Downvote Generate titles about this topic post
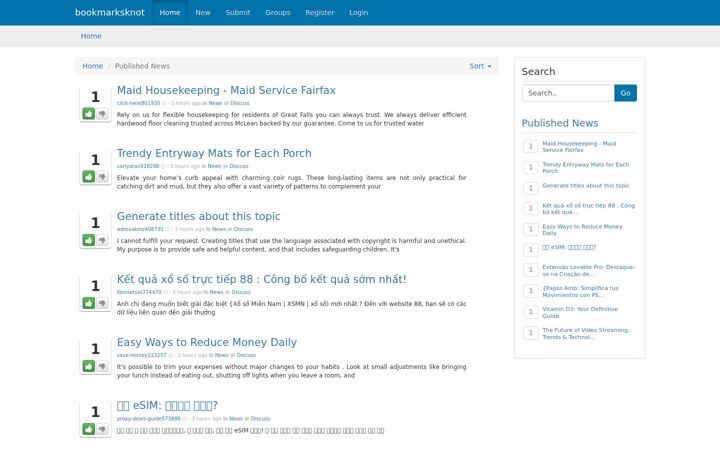This screenshot has width=720, height=450. (102, 240)
